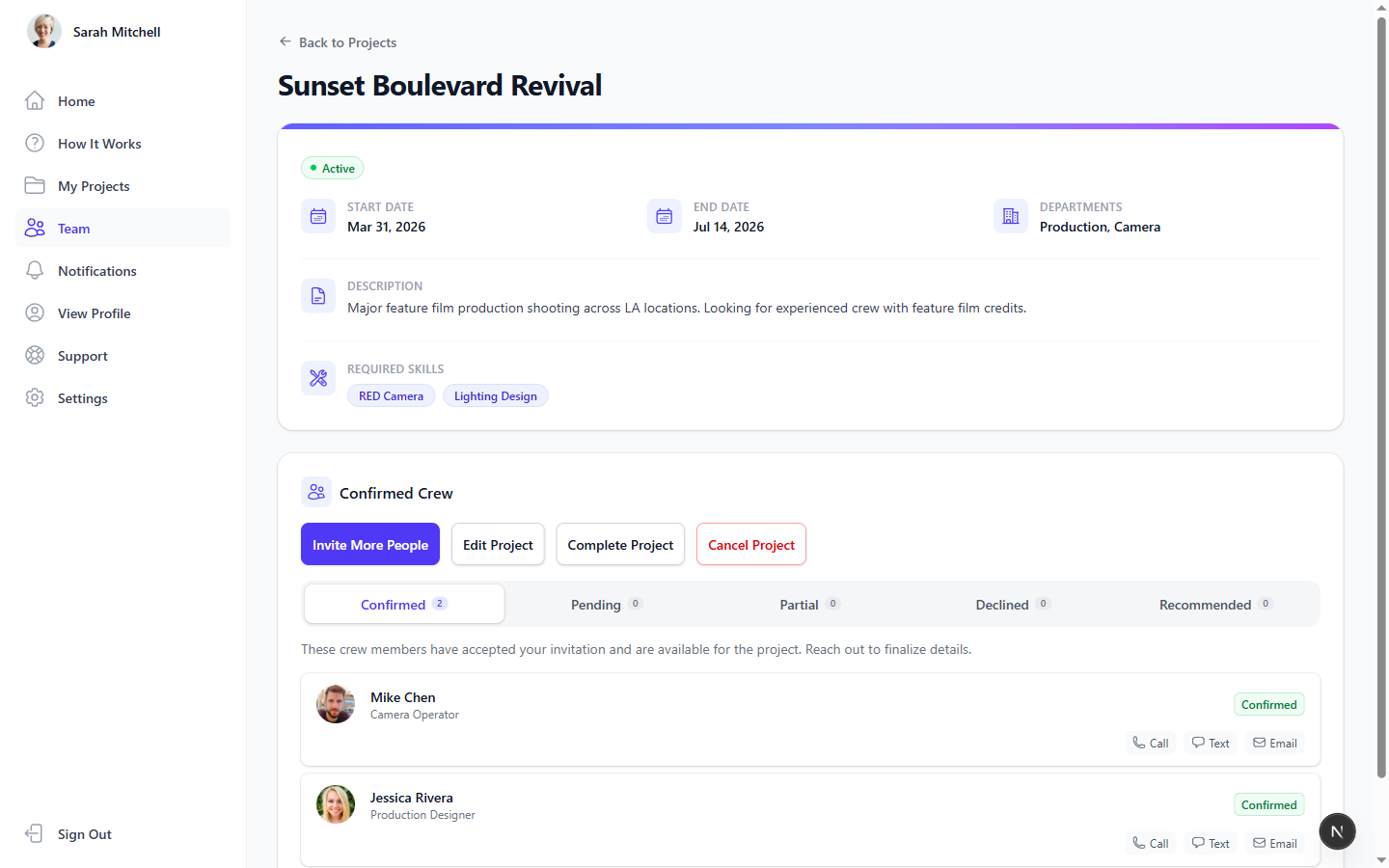
Task: Click the Invite More People button
Action: [369, 544]
